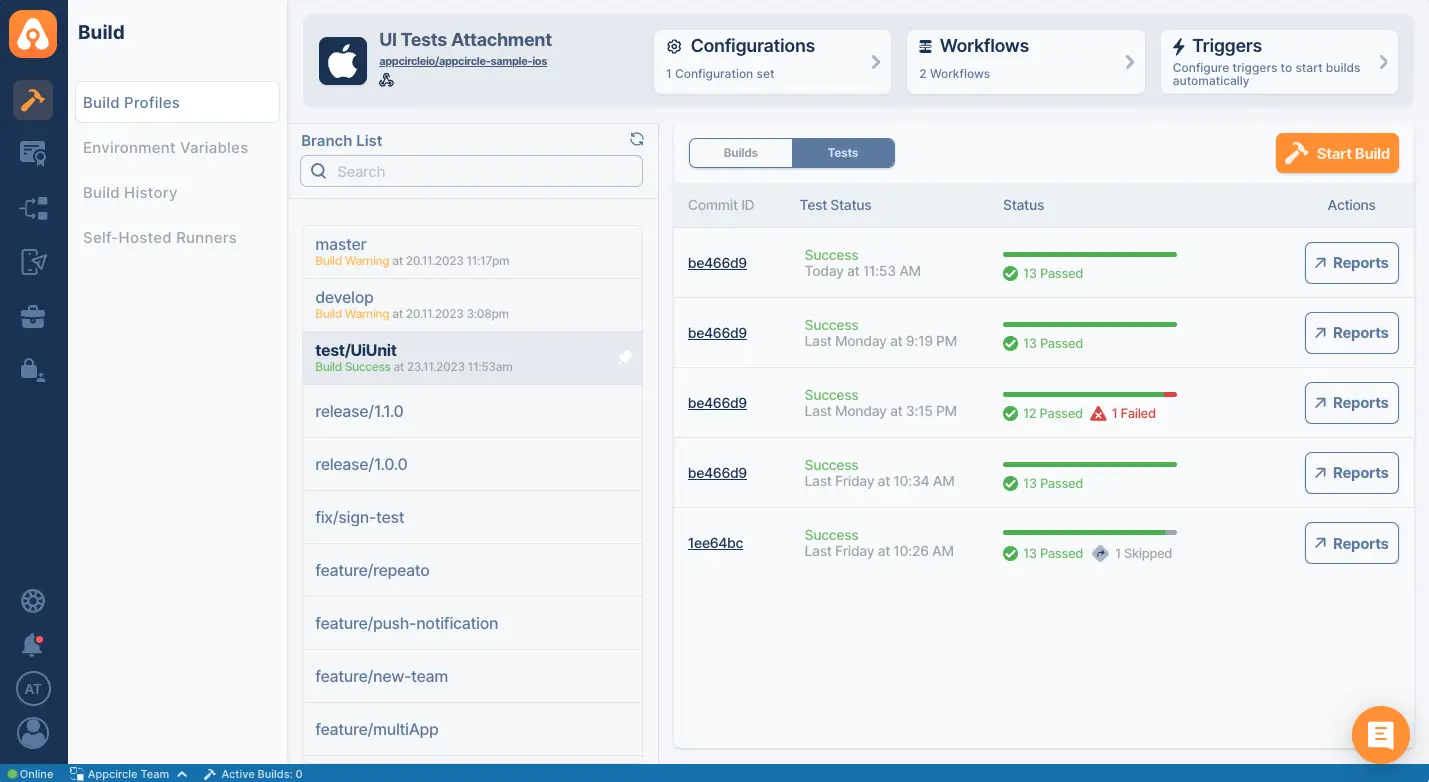Open Build Profiles menu item
This screenshot has width=1429, height=782.
pyautogui.click(x=177, y=102)
